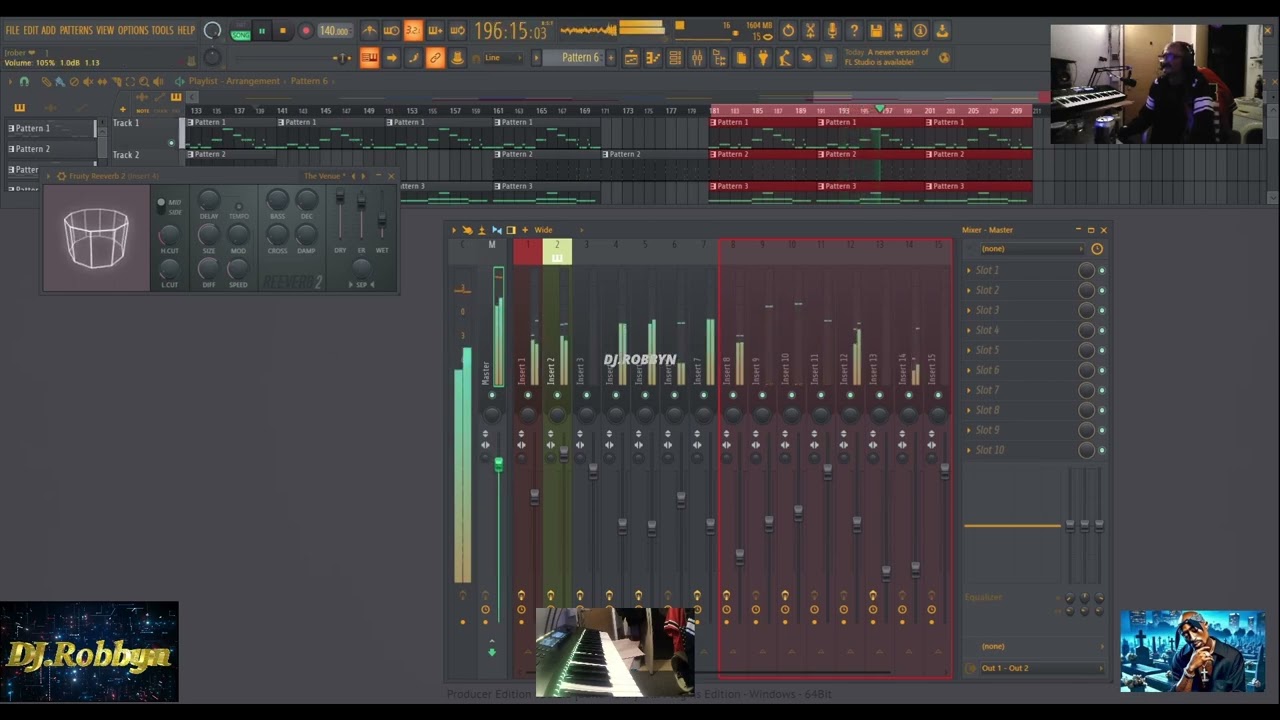Open the Mixer view icon
This screenshot has height=720, width=1280.
pyautogui.click(x=697, y=58)
